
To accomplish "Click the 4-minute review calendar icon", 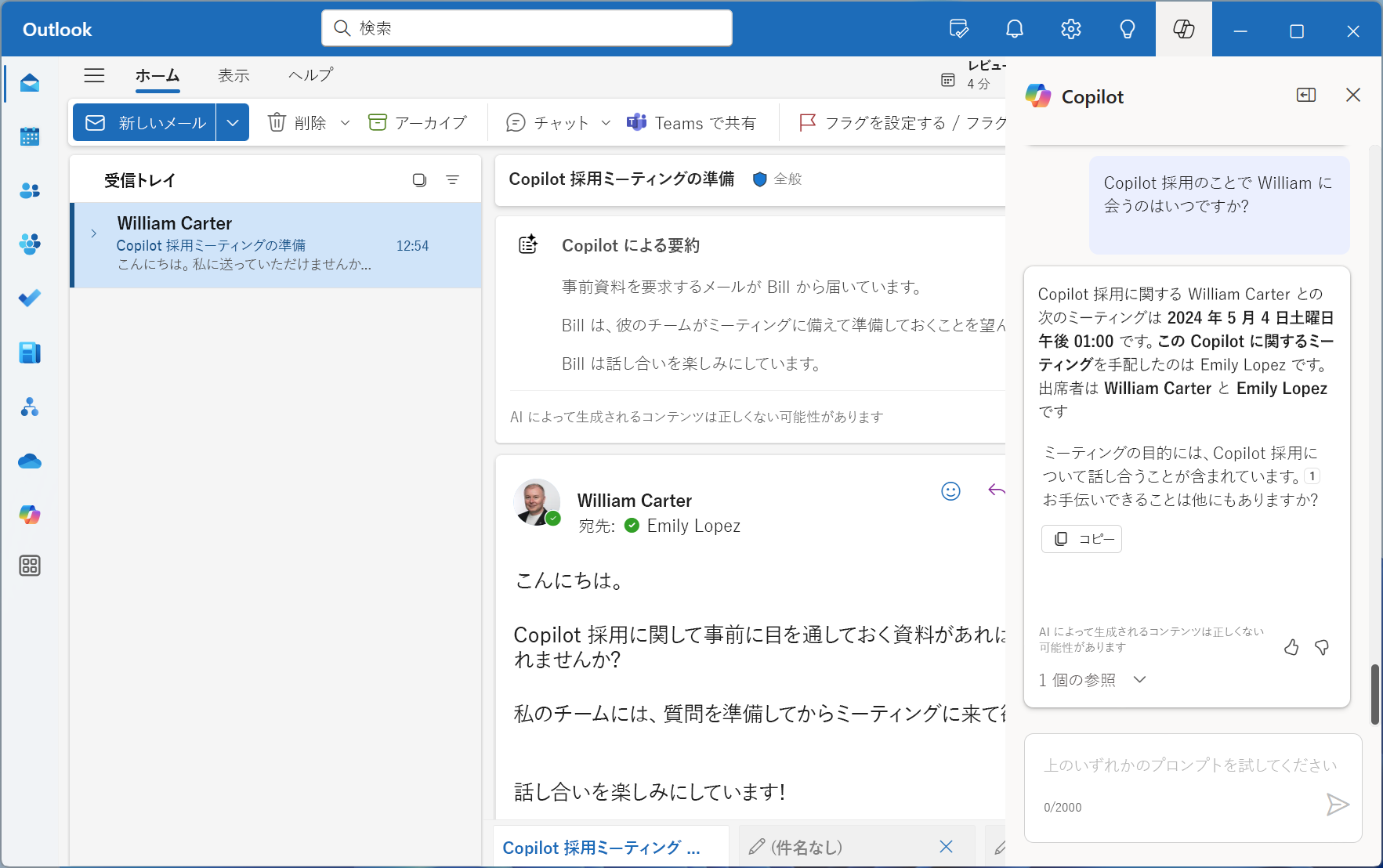I will (x=948, y=80).
